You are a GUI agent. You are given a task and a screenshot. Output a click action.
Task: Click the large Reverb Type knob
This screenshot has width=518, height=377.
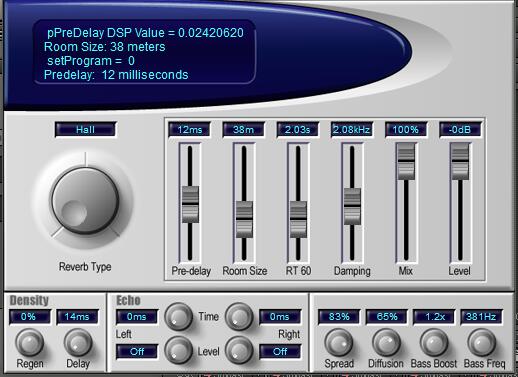pos(85,200)
